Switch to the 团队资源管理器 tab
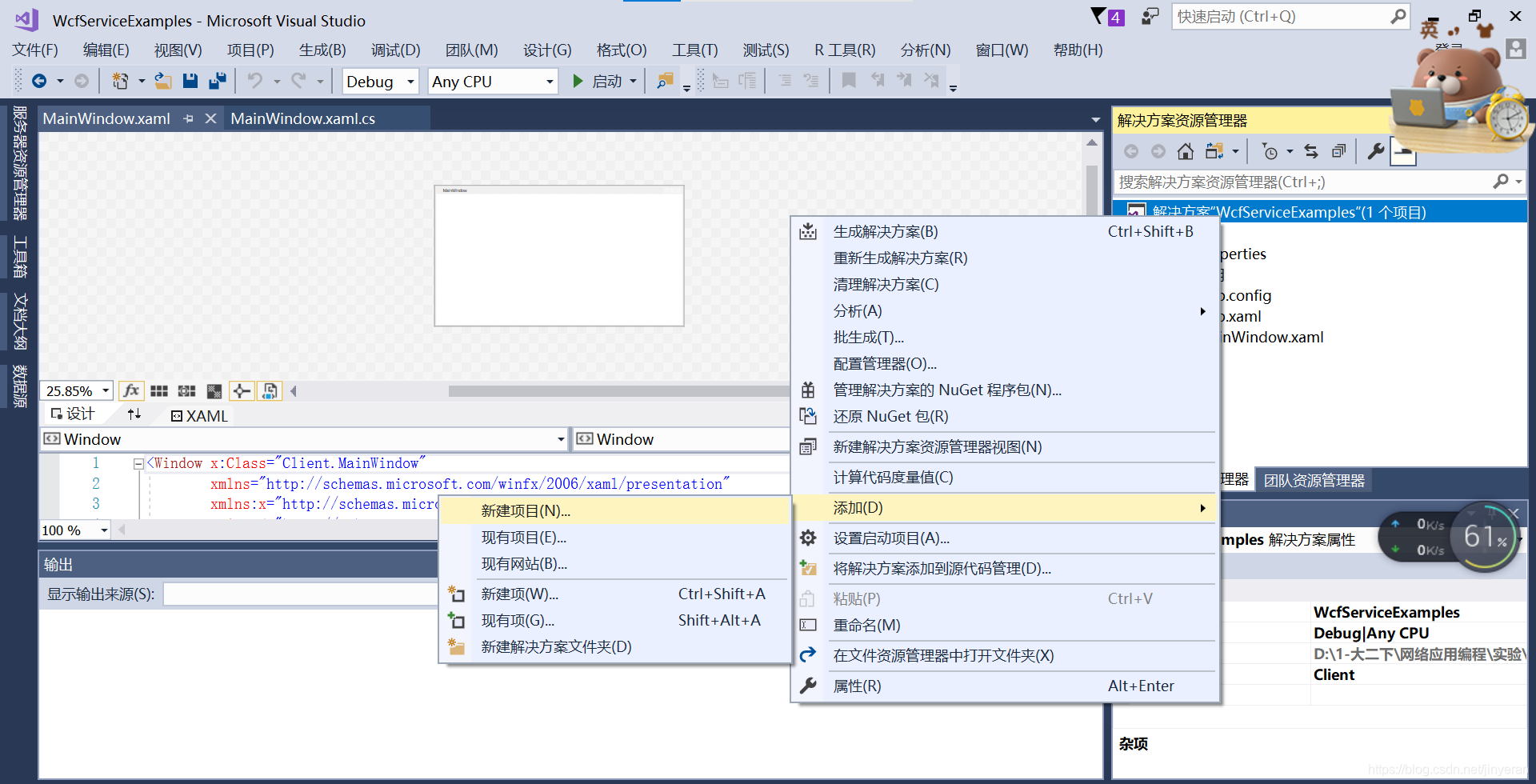Screen dimensions: 1536x784 coord(1314,480)
